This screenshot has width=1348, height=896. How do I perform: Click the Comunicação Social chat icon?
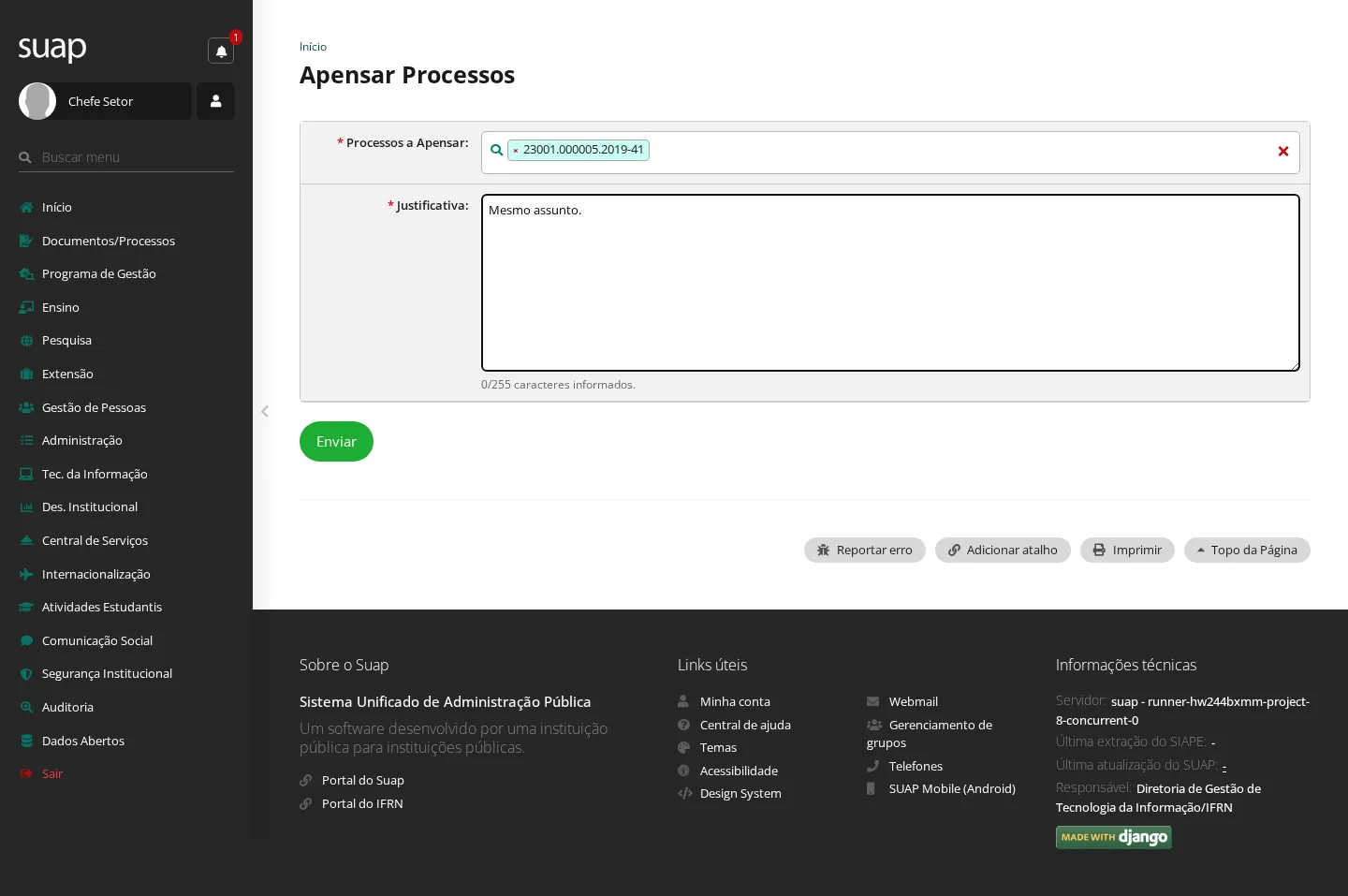click(26, 640)
